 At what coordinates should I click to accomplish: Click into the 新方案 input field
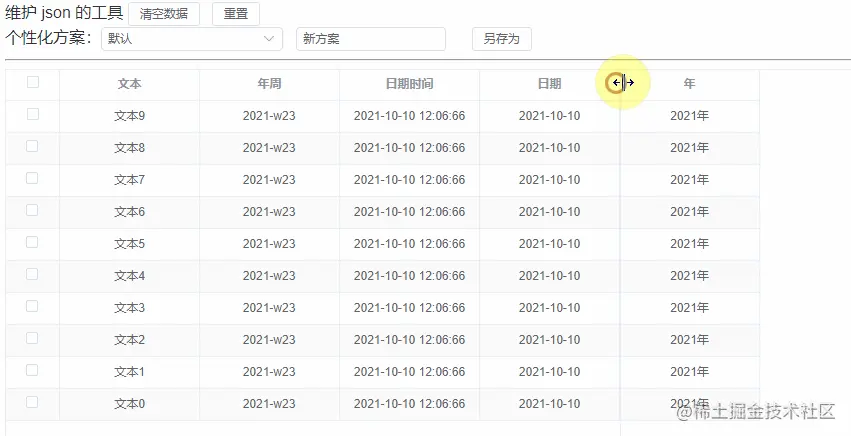pyautogui.click(x=371, y=39)
